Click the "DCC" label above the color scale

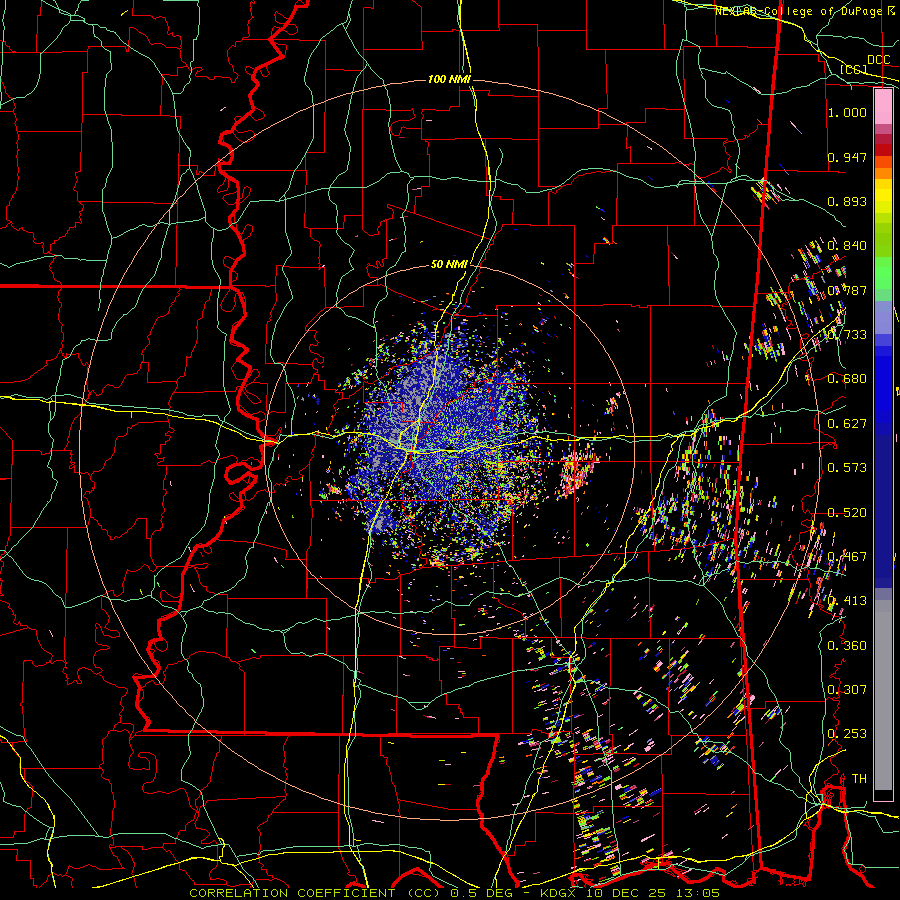tap(878, 60)
